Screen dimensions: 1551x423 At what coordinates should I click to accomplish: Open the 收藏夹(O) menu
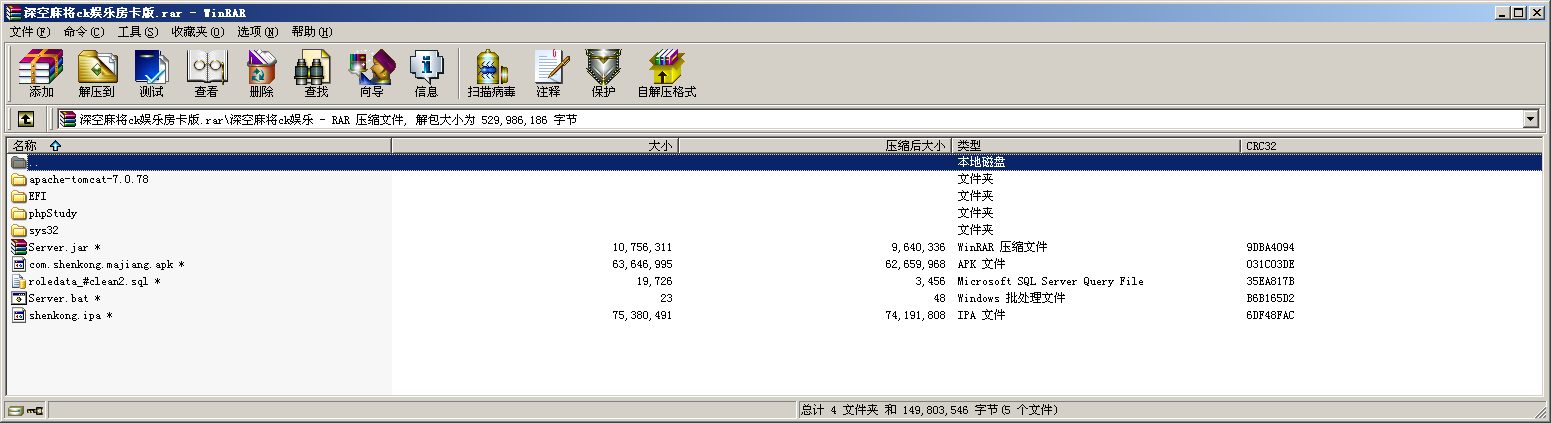197,32
